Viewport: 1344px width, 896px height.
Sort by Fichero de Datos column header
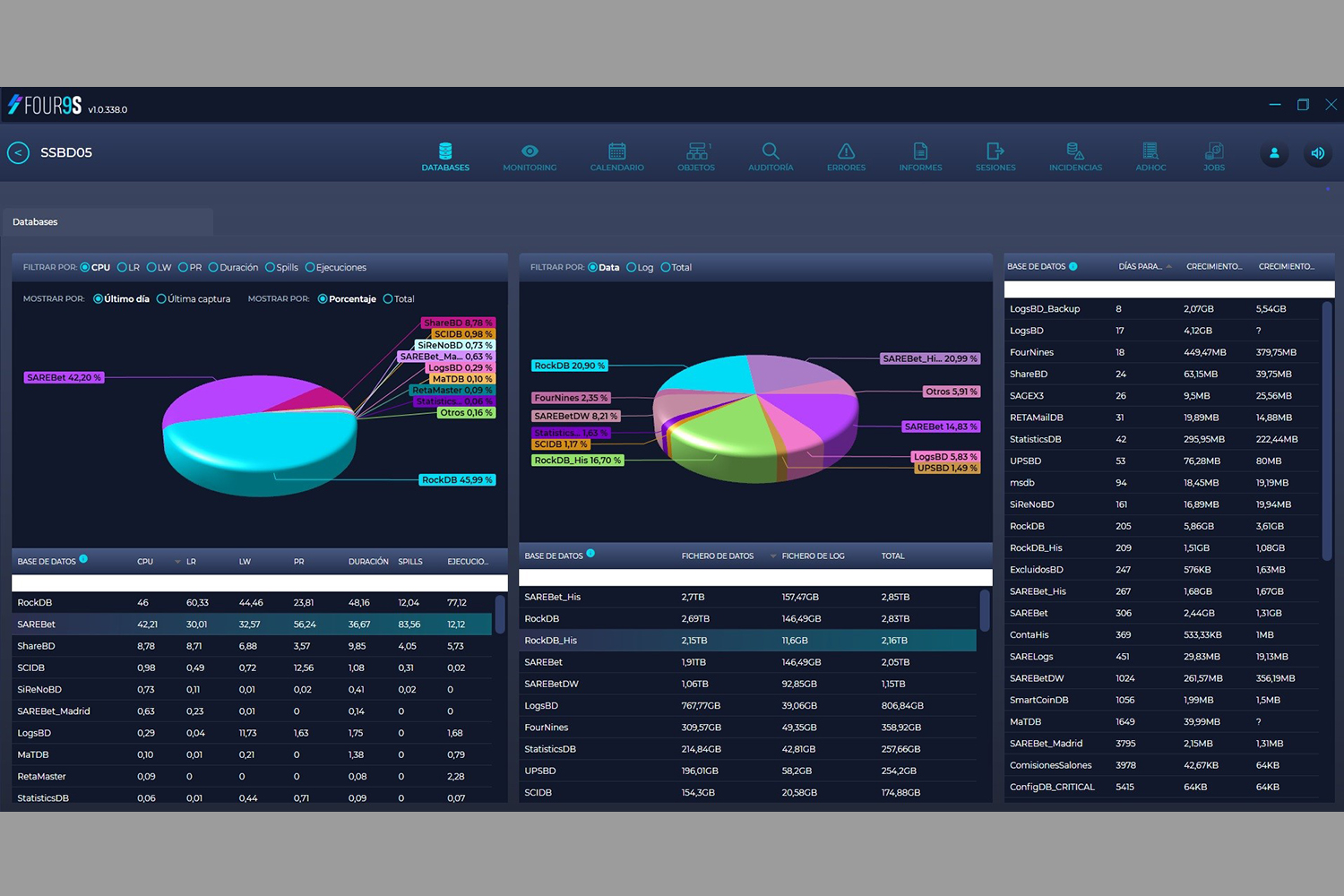coord(718,556)
